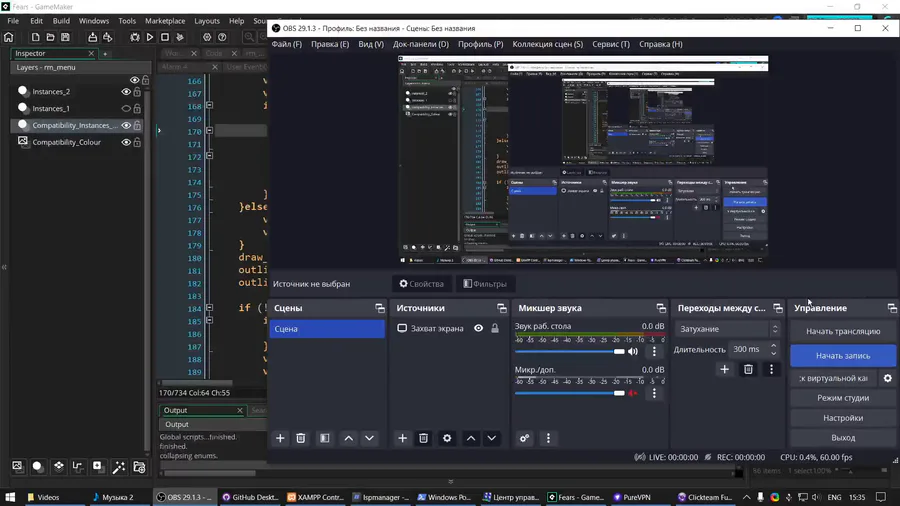Open the Коллекция сцен (S) menu
900x506 pixels.
(548, 44)
